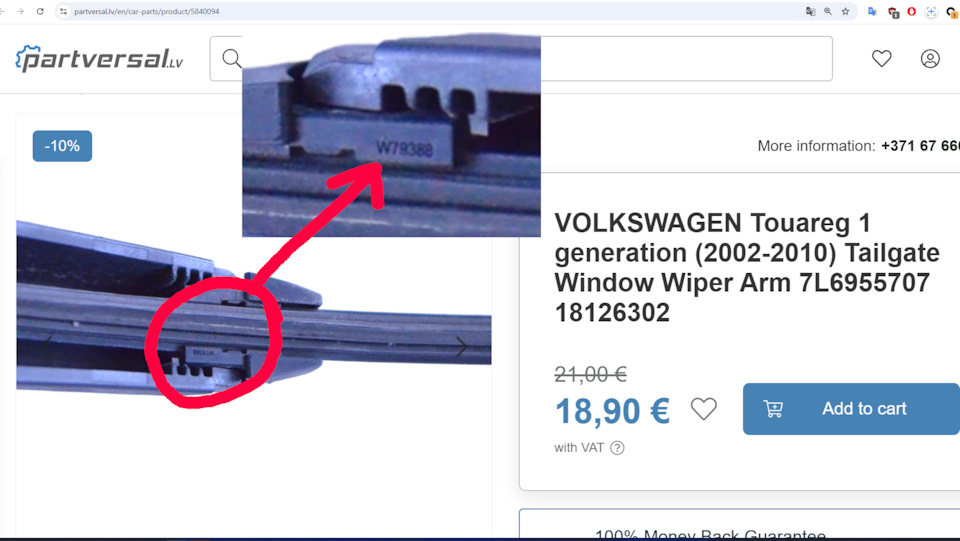Open the user account profile icon
Screen dimensions: 960x541
tap(930, 59)
